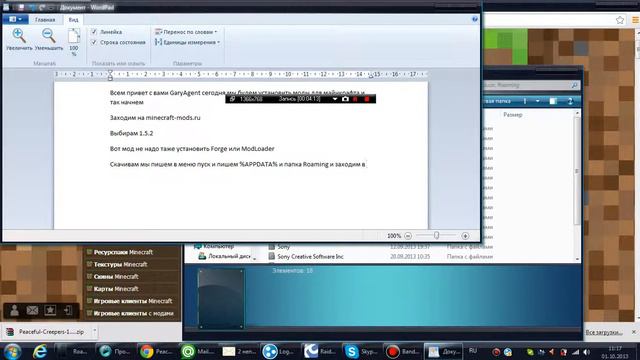Click the line mentioning Forge или ModLoader

(192, 149)
